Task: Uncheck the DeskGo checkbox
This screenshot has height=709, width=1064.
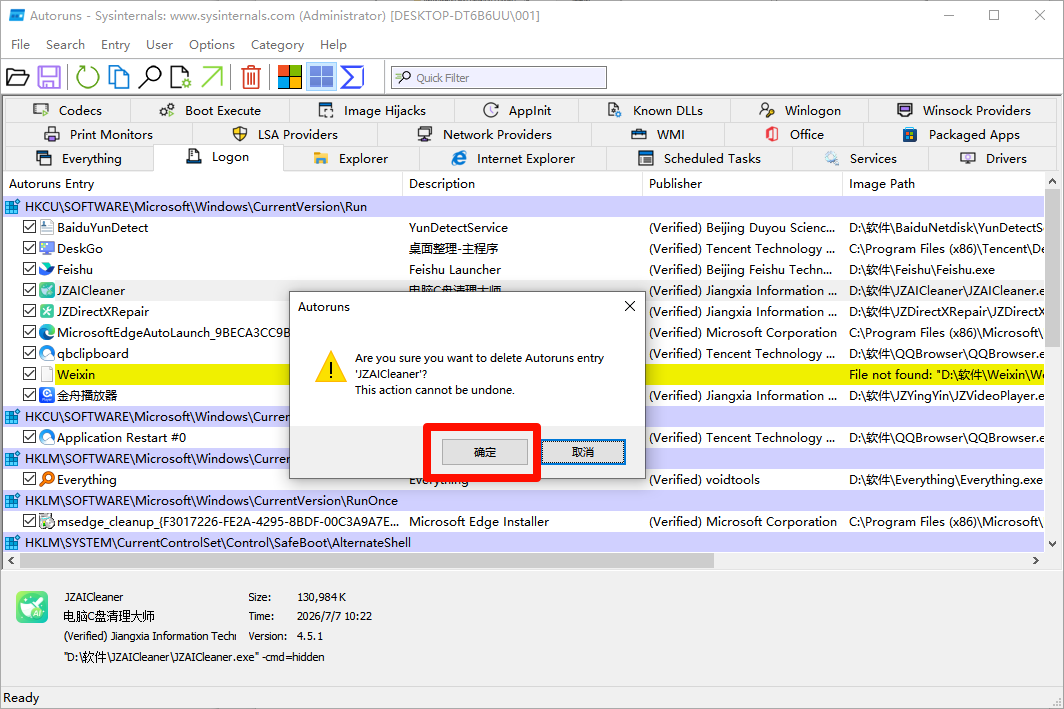Action: tap(29, 248)
